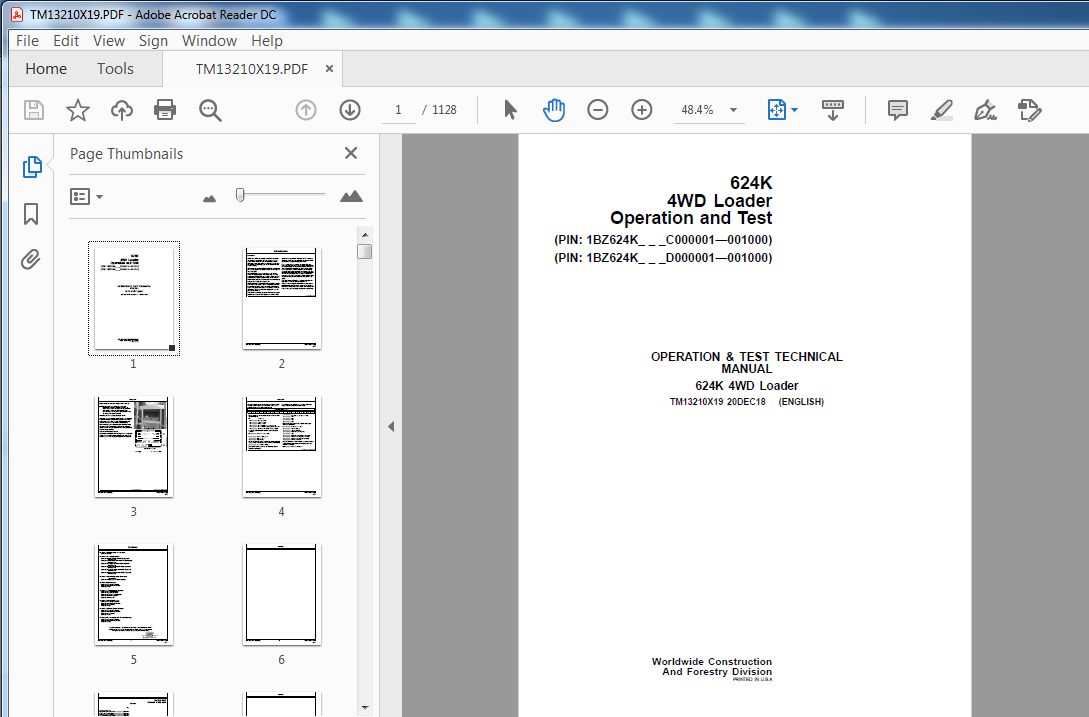The width and height of the screenshot is (1089, 717).
Task: Print the document using printer icon
Action: coord(165,110)
